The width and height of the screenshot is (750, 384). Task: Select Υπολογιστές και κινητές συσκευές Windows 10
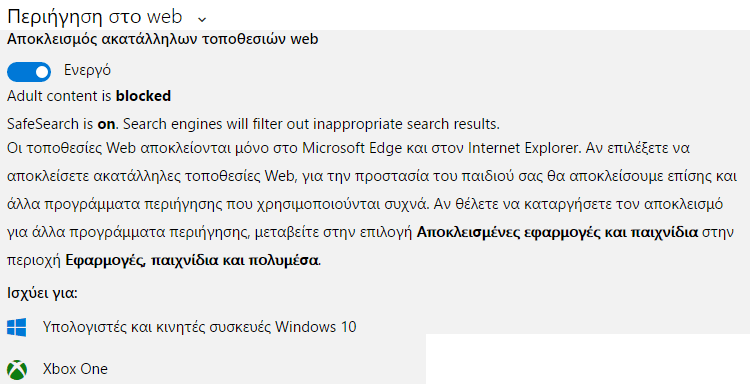[199, 327]
